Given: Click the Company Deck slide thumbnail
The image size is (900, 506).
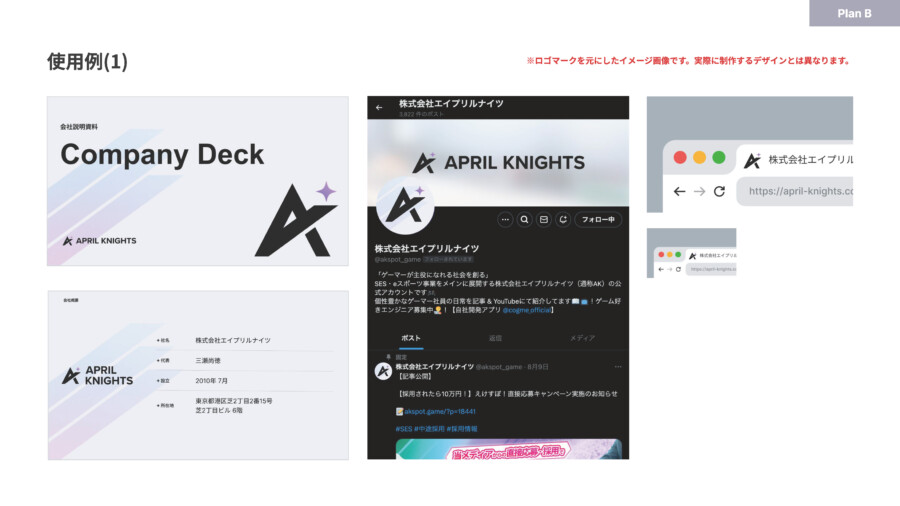Looking at the screenshot, I should 198,181.
